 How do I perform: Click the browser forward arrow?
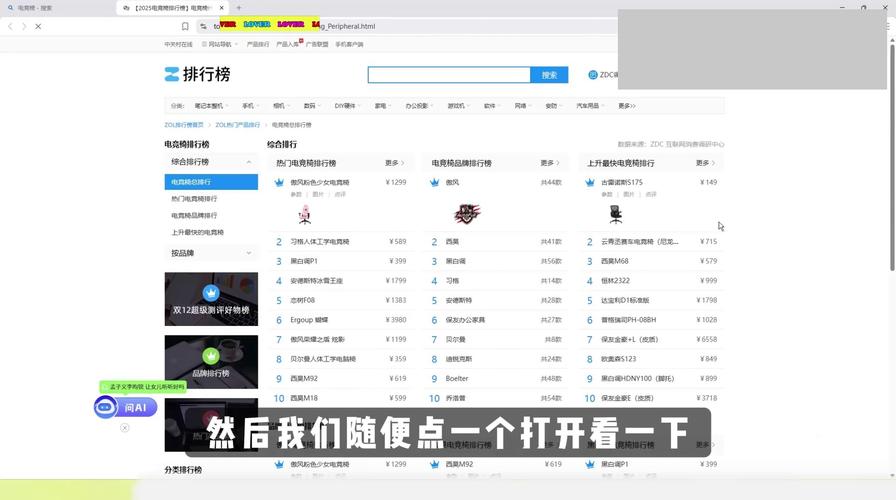click(24, 26)
